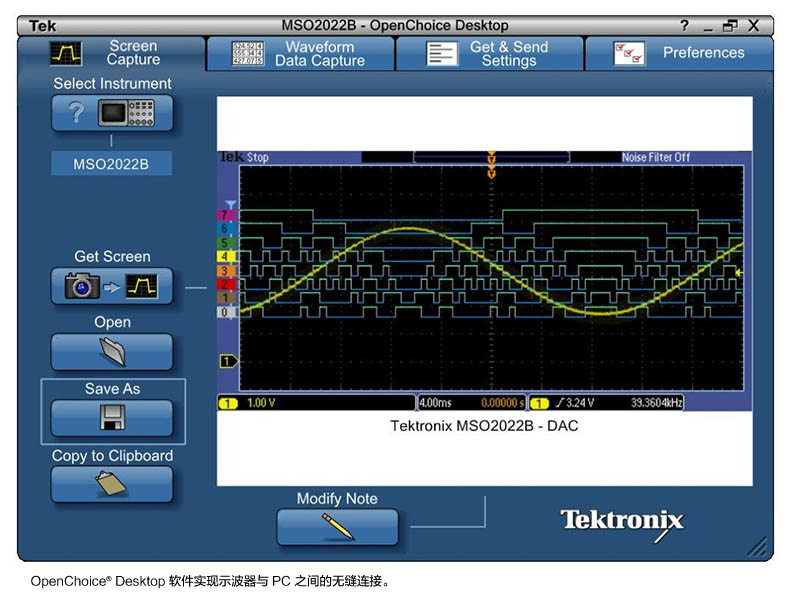
Task: Select the MSO2022B instrument label
Action: click(111, 164)
